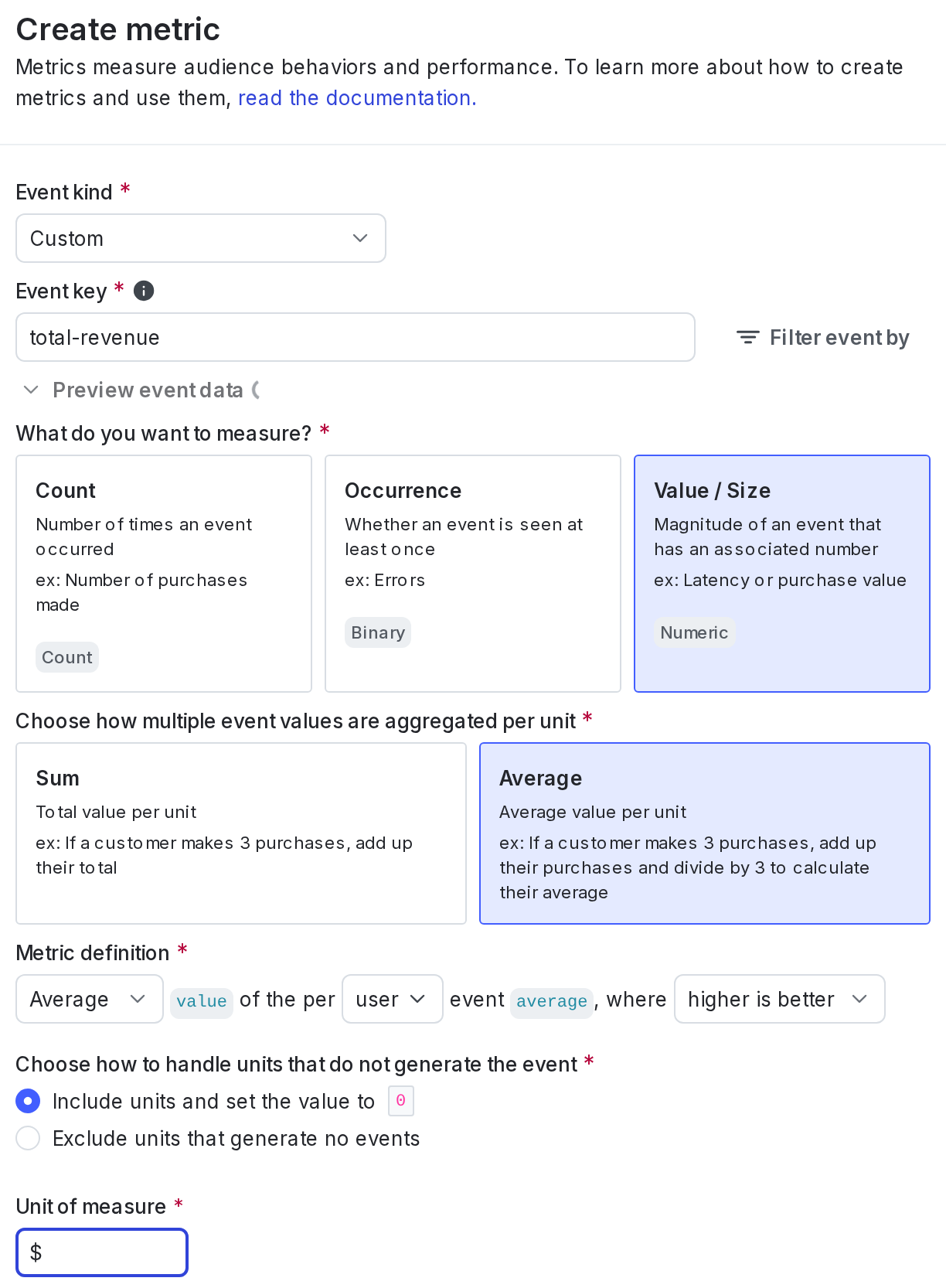Click the info icon next to Event key

point(143,291)
